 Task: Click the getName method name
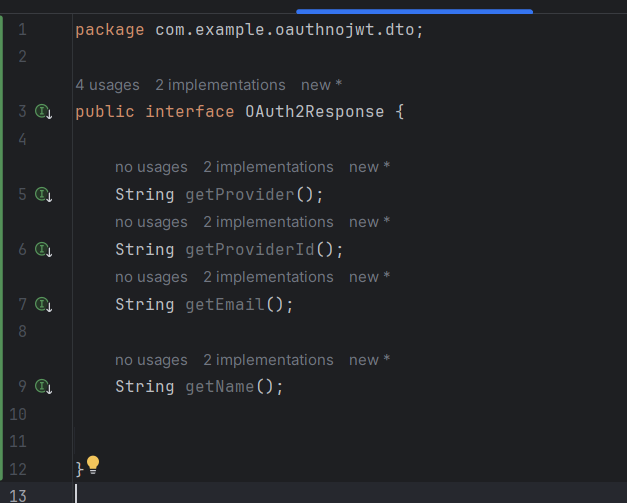[x=220, y=387]
